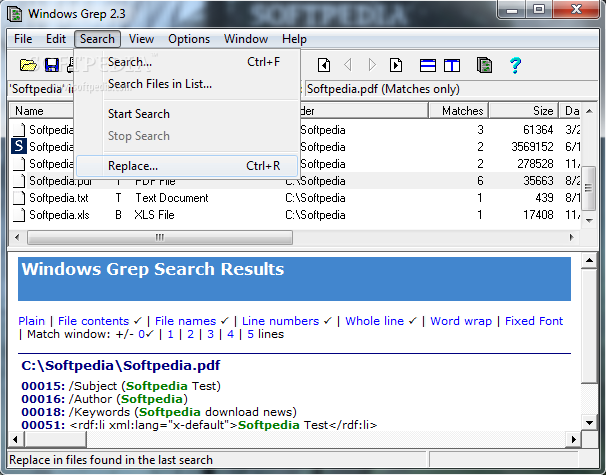Click the size value 3569152
This screenshot has width=606, height=475.
tap(532, 147)
